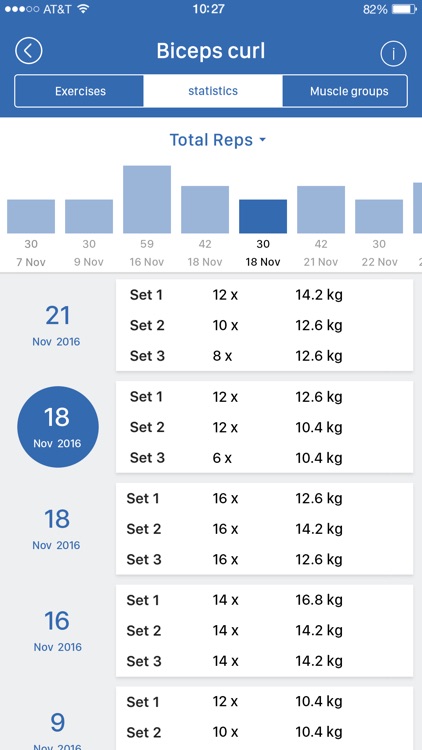Select the 9 Nov bar with 30 reps
This screenshot has height=750, width=422.
click(89, 216)
